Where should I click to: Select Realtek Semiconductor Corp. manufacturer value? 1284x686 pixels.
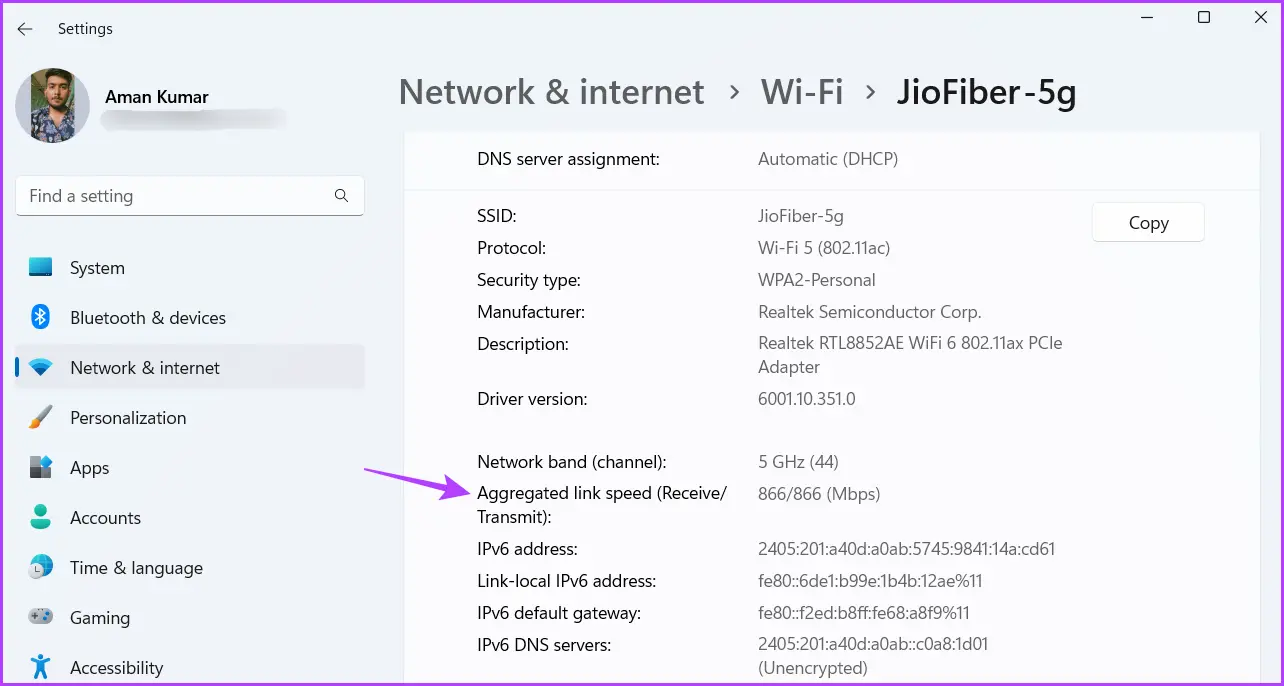click(x=870, y=312)
